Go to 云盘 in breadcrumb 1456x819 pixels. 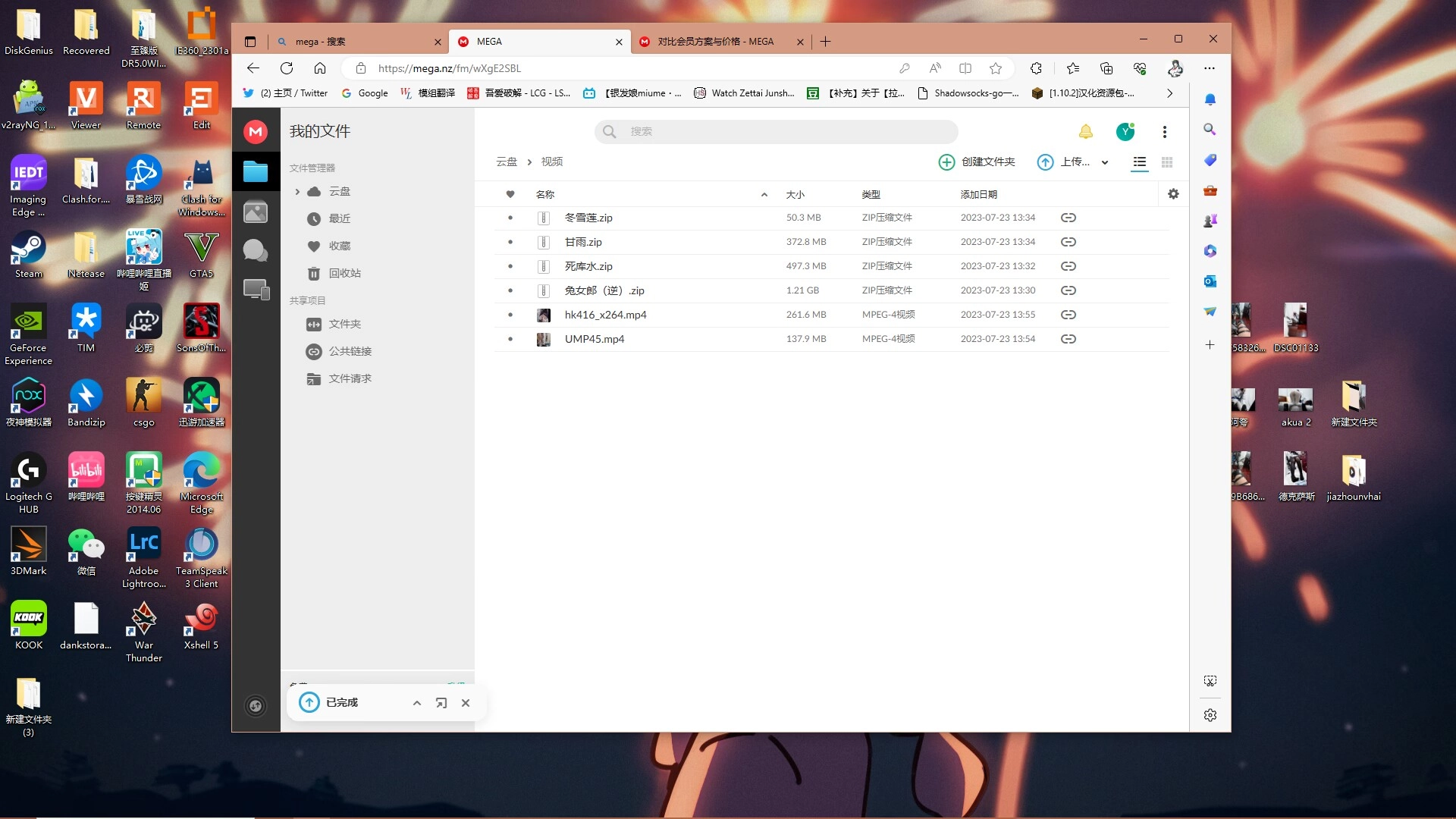point(507,162)
